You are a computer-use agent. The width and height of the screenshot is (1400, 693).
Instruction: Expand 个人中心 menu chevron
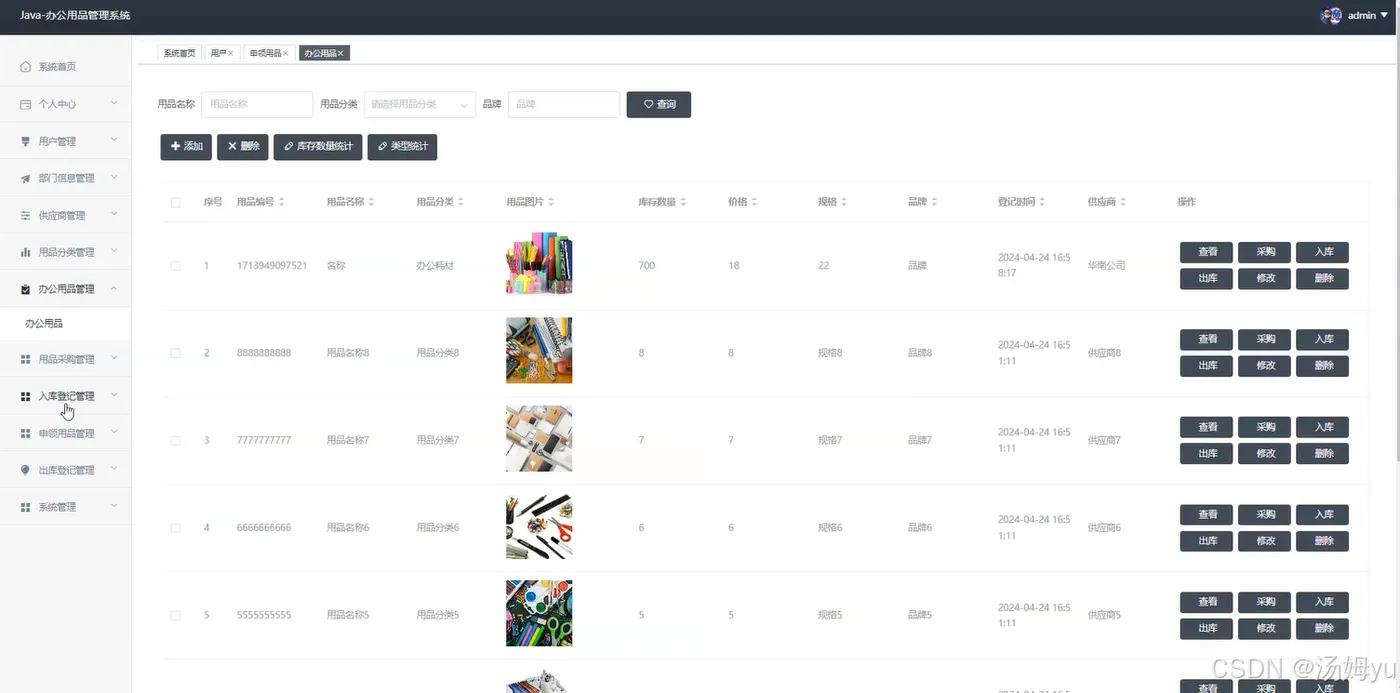click(x=114, y=103)
